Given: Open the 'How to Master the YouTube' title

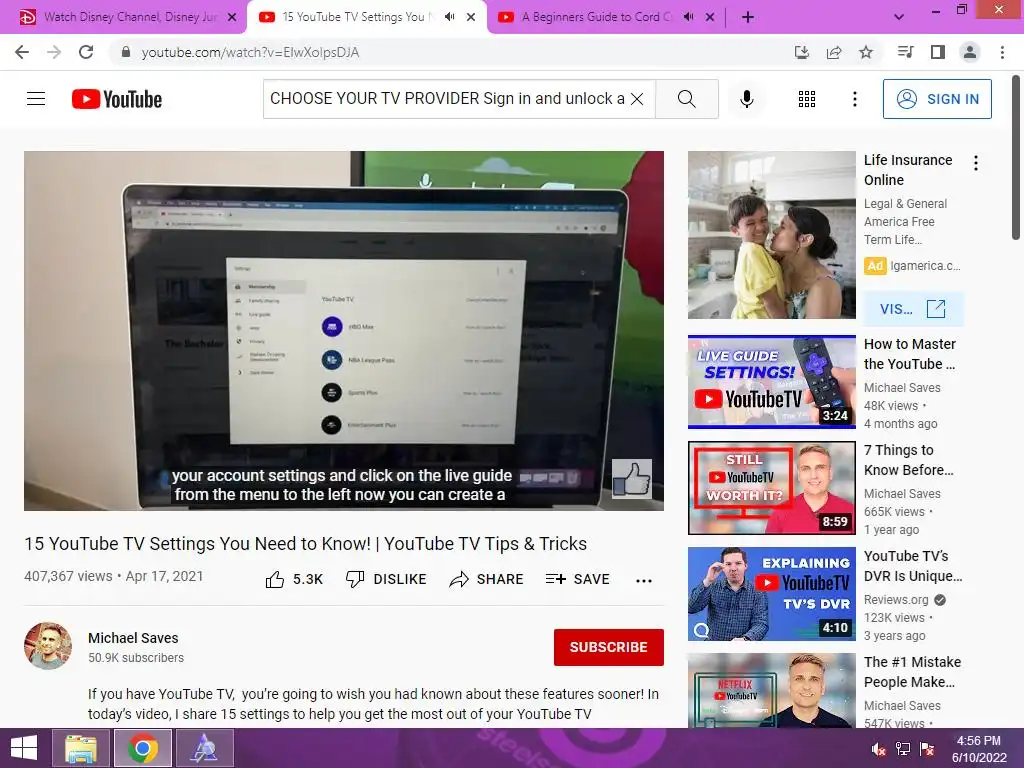Looking at the screenshot, I should coord(909,354).
